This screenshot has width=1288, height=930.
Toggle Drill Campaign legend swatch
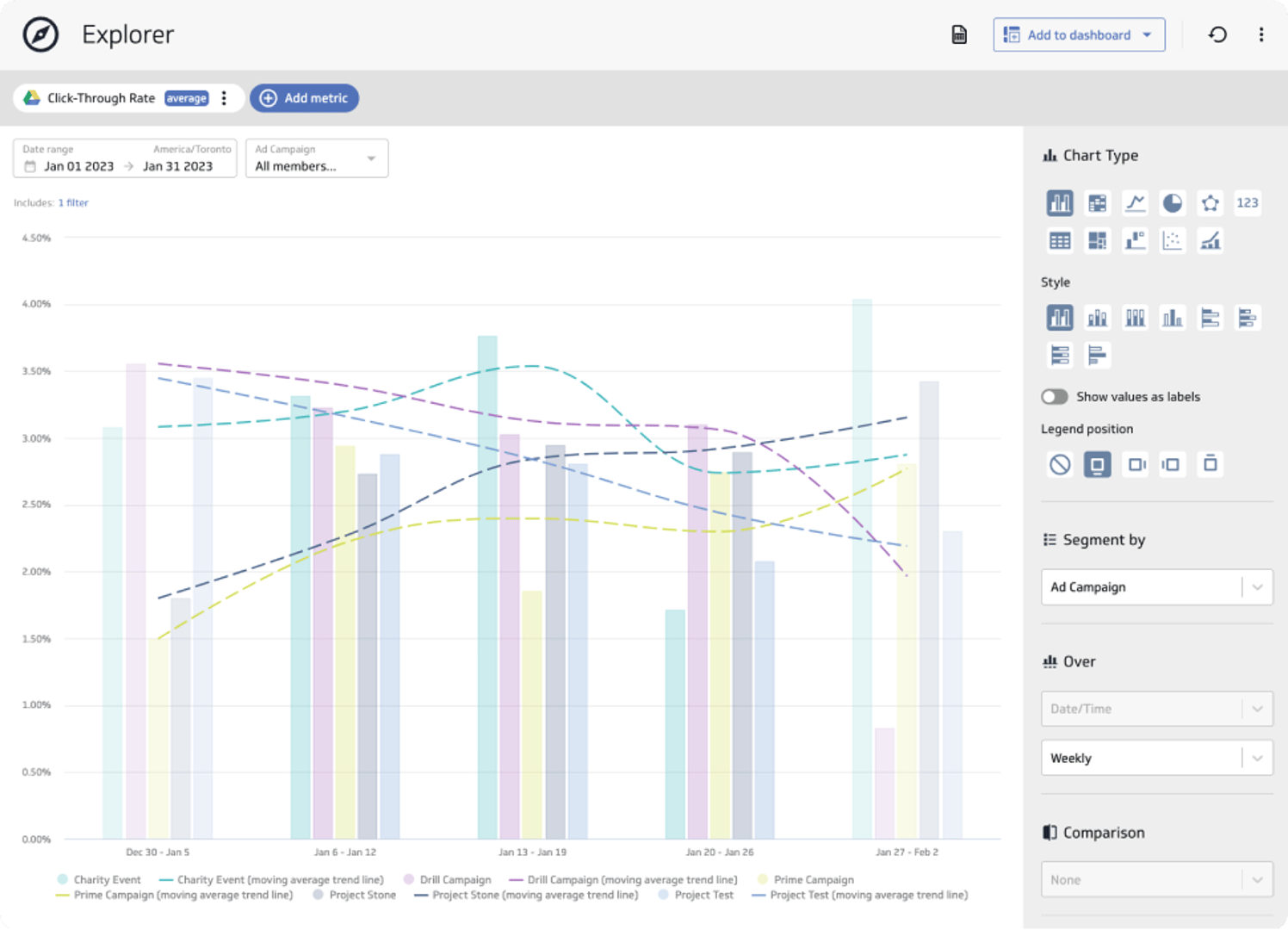[x=409, y=880]
